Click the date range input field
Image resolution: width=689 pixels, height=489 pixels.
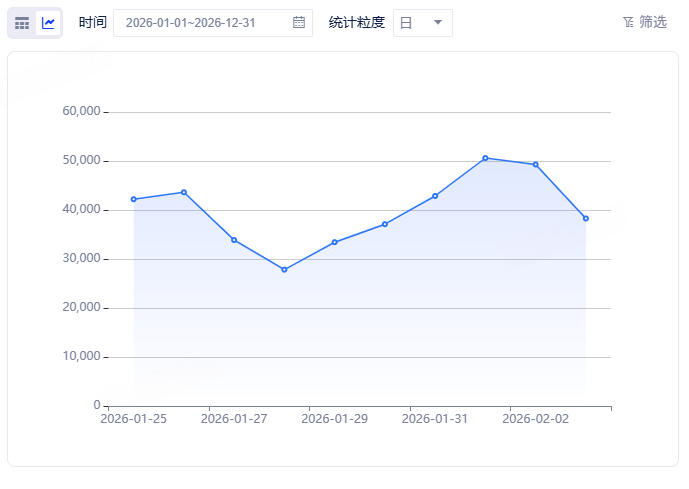(213, 23)
